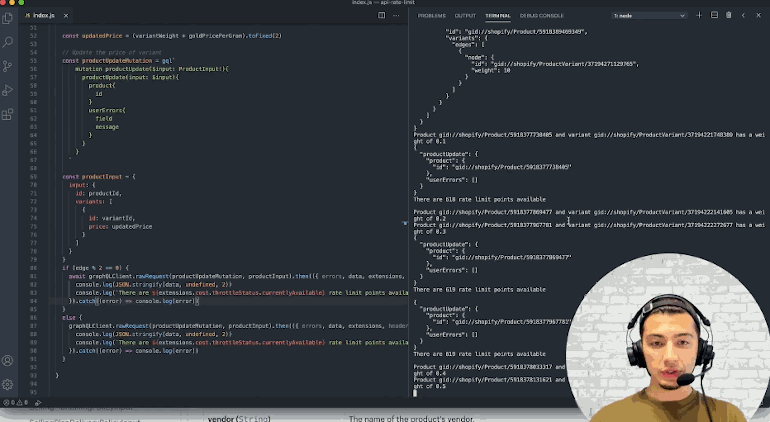Click the '// Update the price of variant' comment
This screenshot has width=770, height=422.
tap(111, 53)
